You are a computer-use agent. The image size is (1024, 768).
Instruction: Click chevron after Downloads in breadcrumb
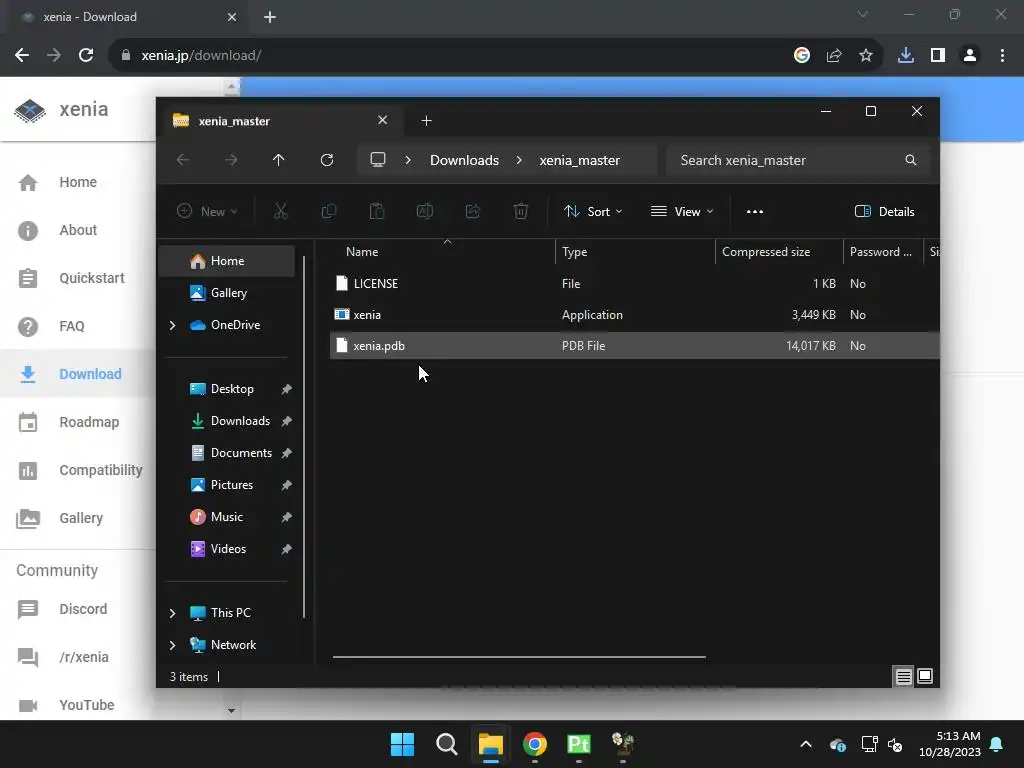(519, 160)
